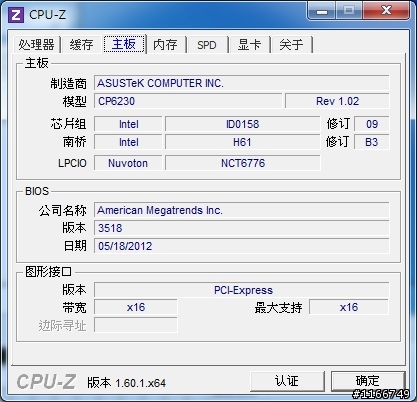Click the BIOS version 3518
The image size is (417, 402).
click(242, 228)
